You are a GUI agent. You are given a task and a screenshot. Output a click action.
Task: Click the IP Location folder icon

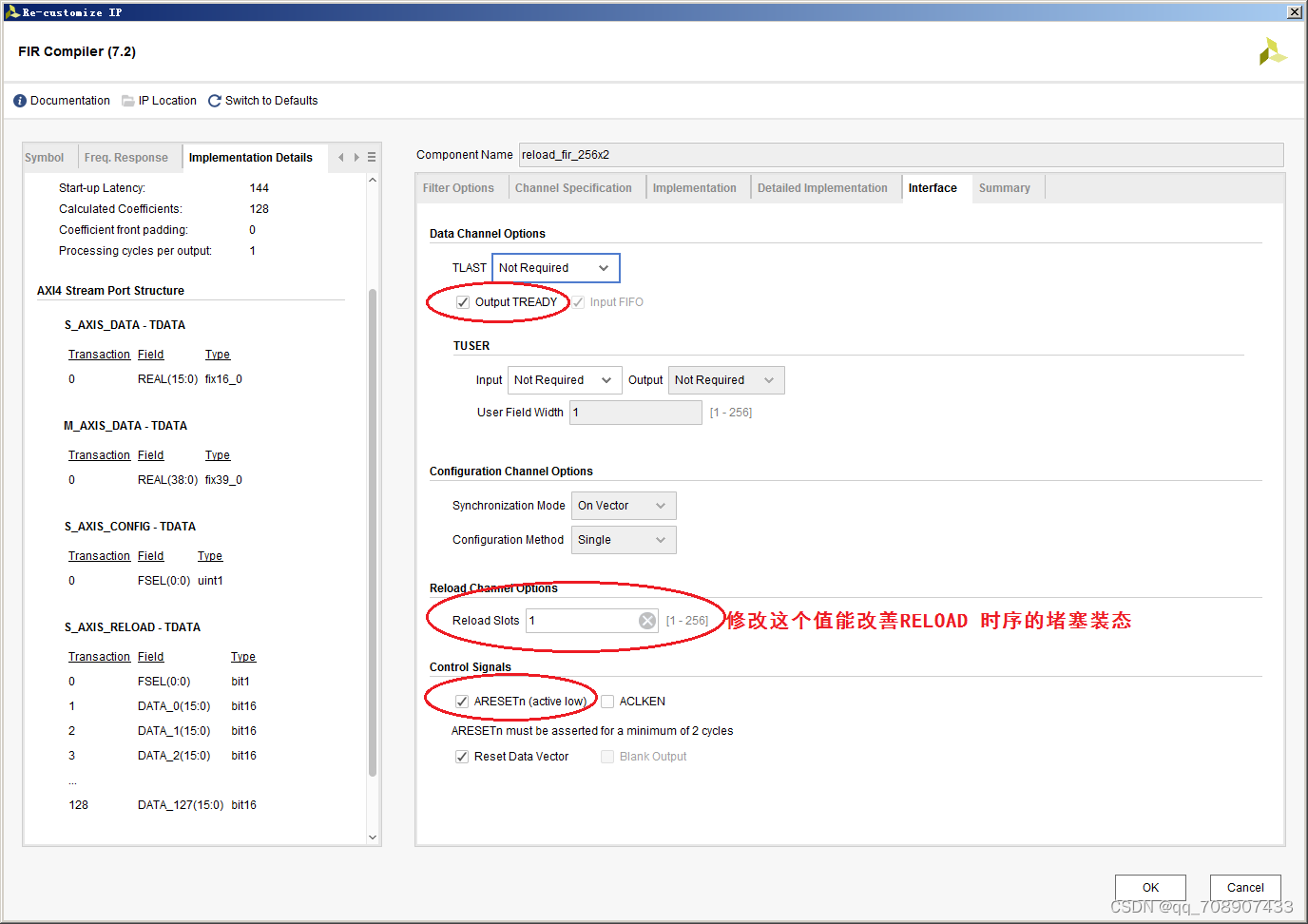point(128,101)
